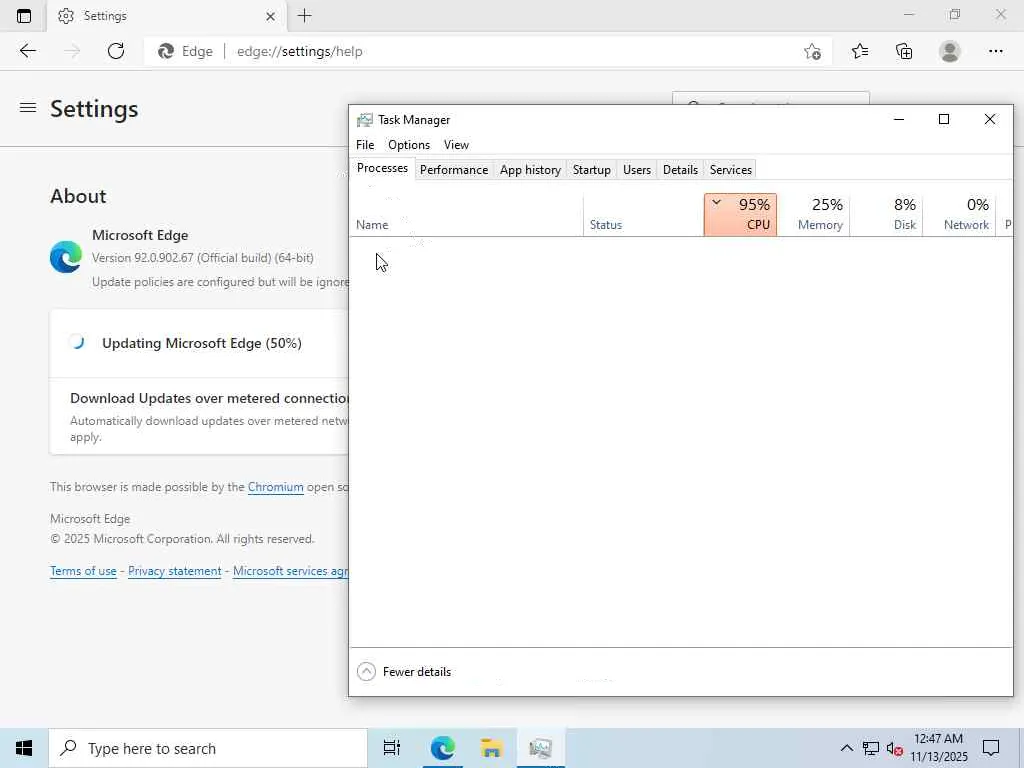Switch to the App history tab
Viewport: 1024px width, 768px height.
[x=530, y=170]
